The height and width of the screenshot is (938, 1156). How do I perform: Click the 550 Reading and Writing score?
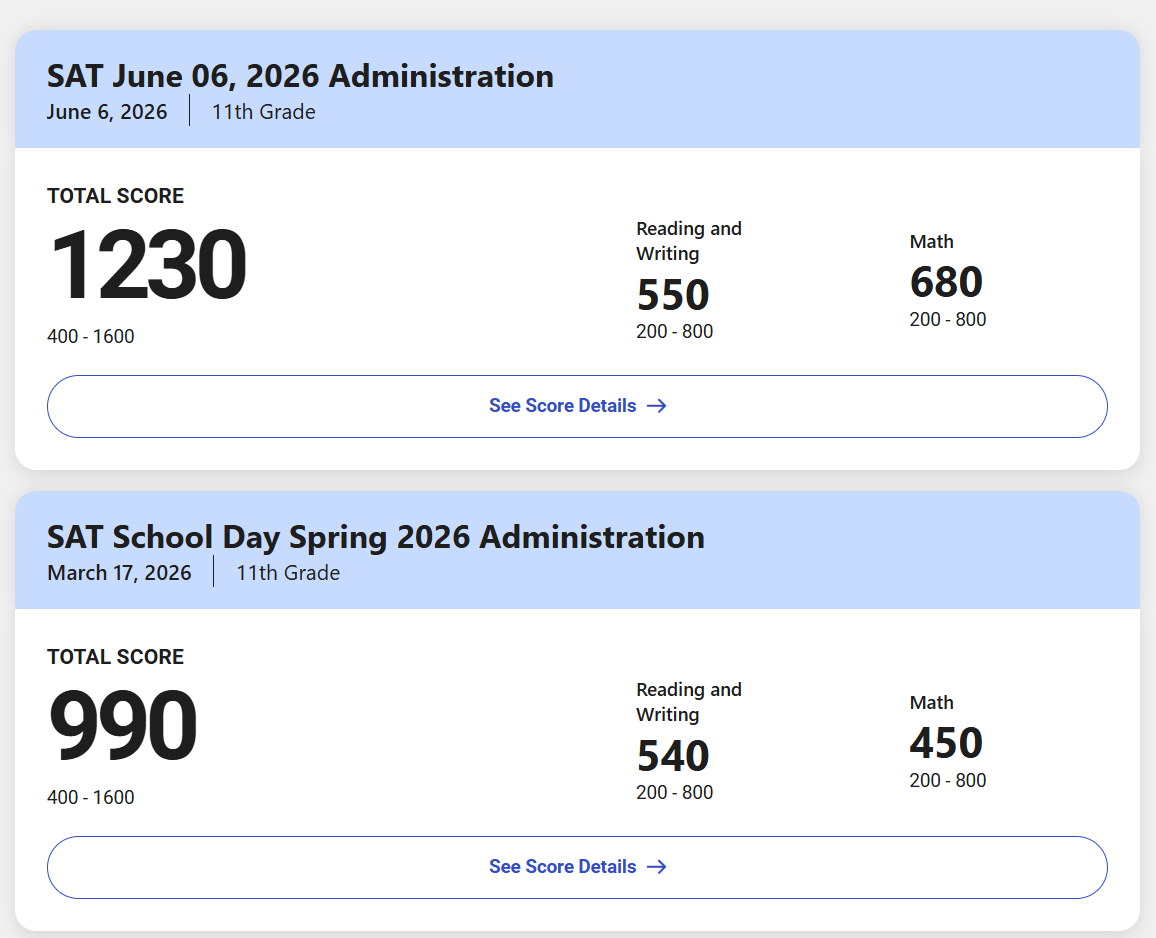pyautogui.click(x=672, y=295)
